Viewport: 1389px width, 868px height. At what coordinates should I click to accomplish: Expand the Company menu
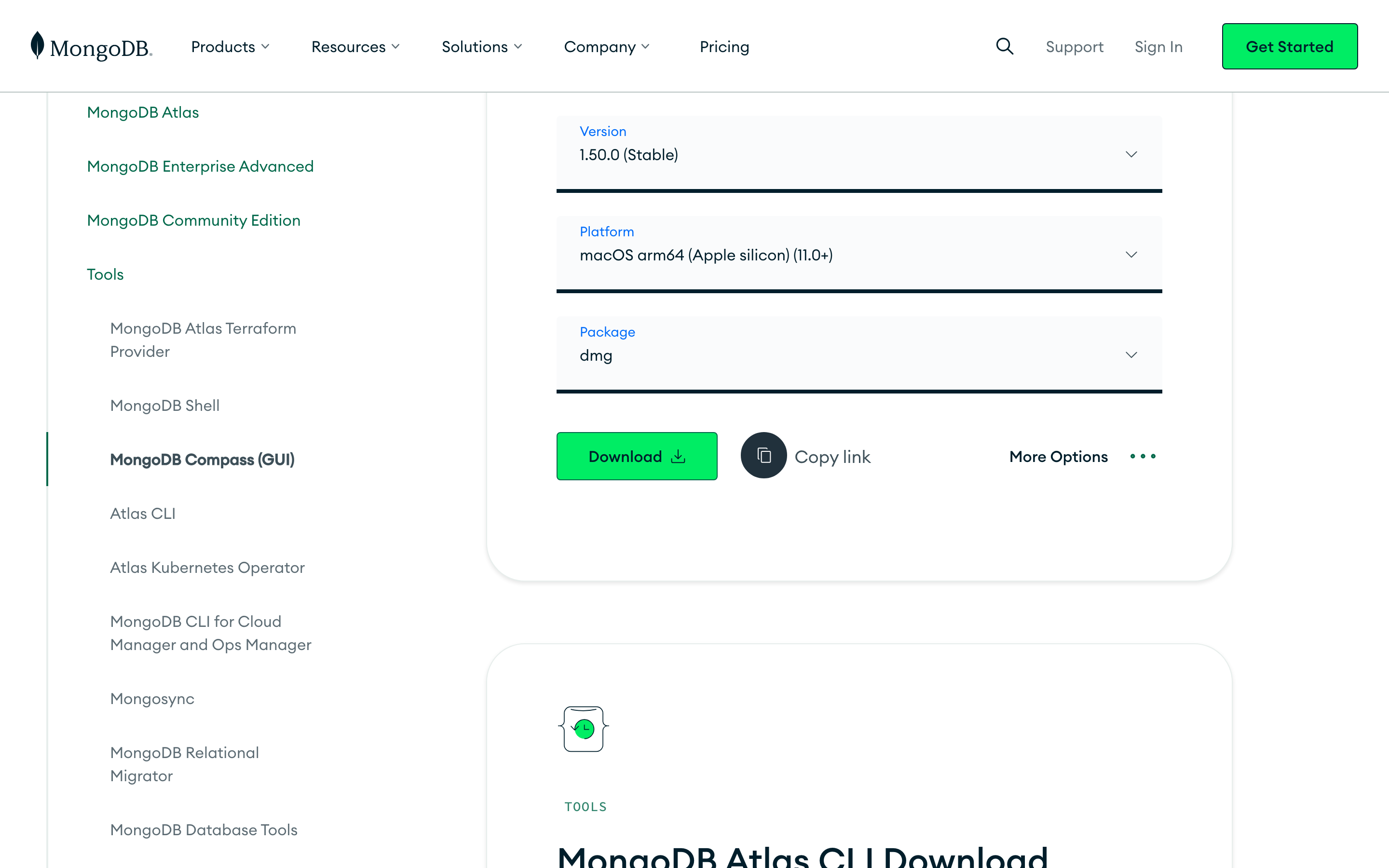[607, 46]
